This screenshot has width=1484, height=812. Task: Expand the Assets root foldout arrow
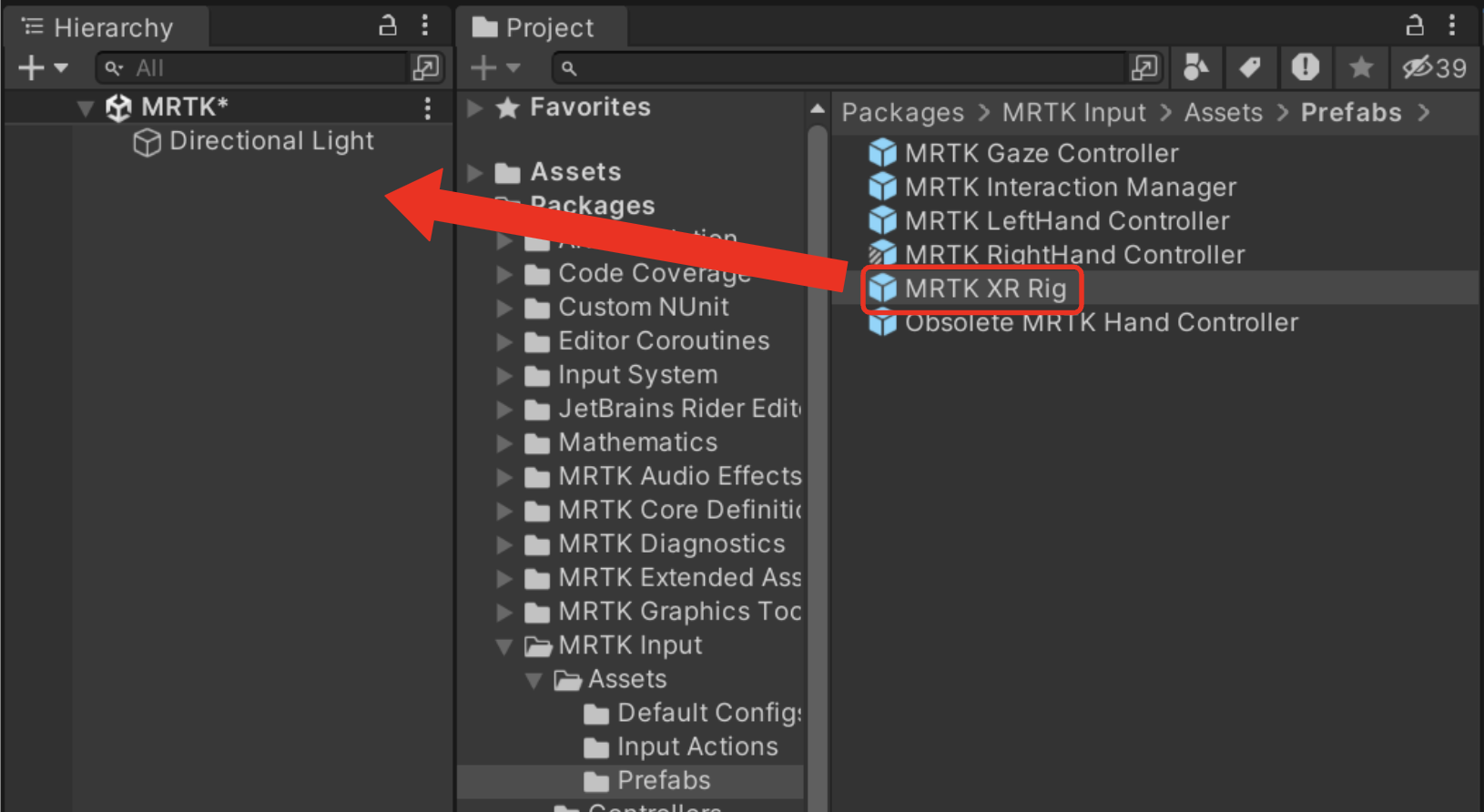click(x=474, y=172)
